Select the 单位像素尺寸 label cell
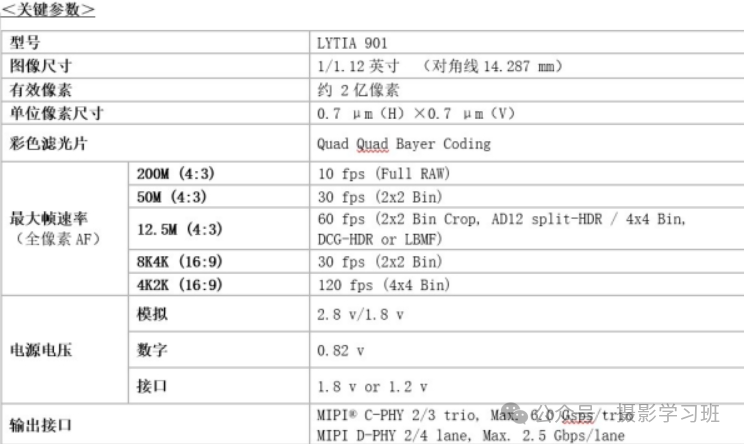Image resolution: width=744 pixels, height=444 pixels. tap(156, 113)
